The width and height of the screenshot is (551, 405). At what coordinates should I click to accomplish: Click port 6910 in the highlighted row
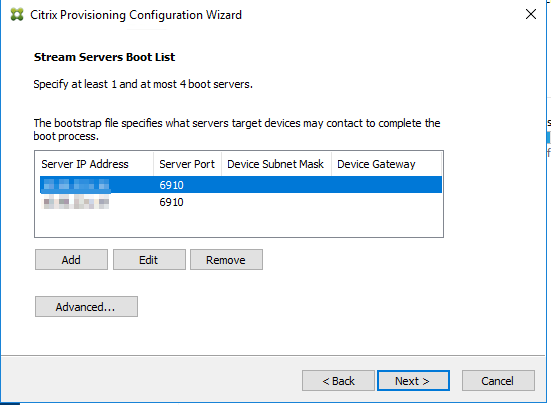click(171, 185)
